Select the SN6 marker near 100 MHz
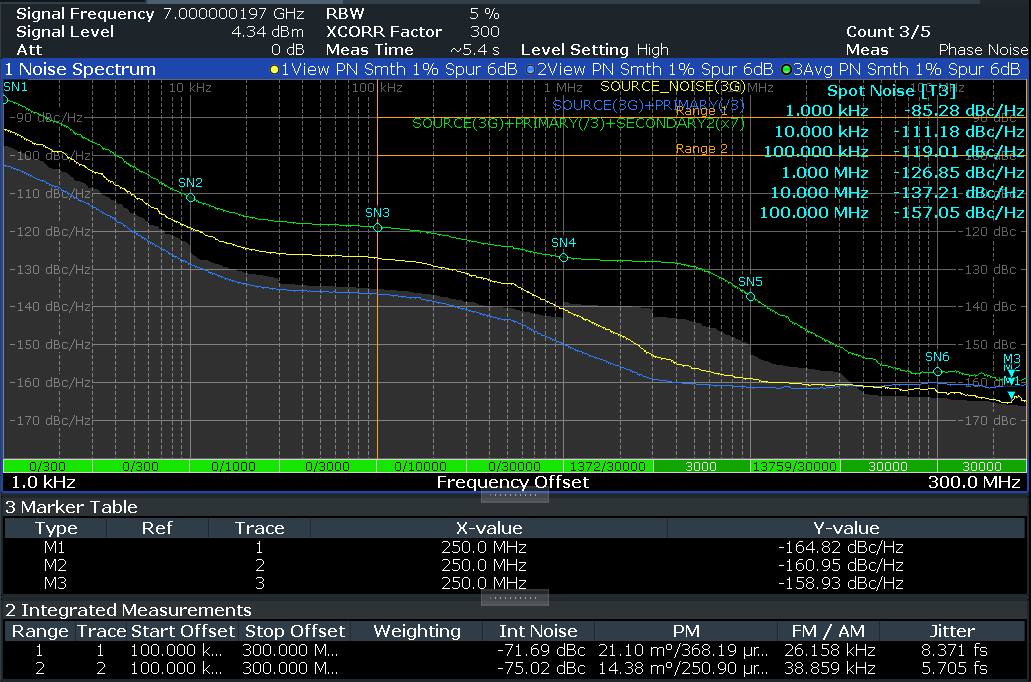1031x682 pixels. (937, 371)
